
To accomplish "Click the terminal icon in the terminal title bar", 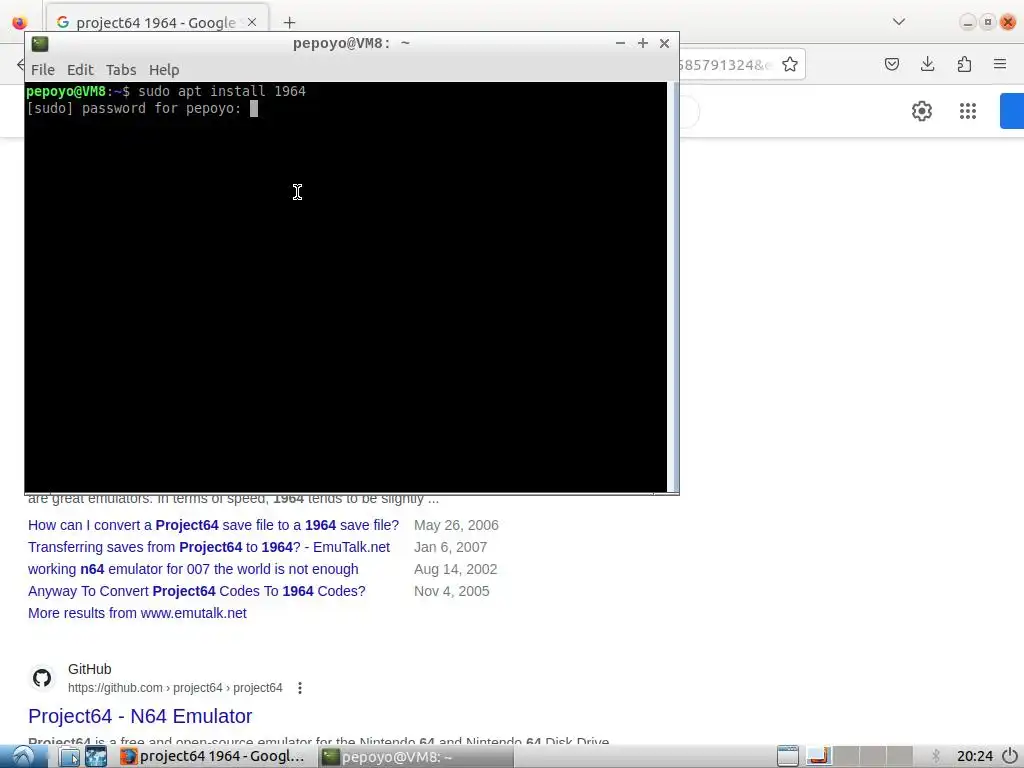I will tap(40, 44).
